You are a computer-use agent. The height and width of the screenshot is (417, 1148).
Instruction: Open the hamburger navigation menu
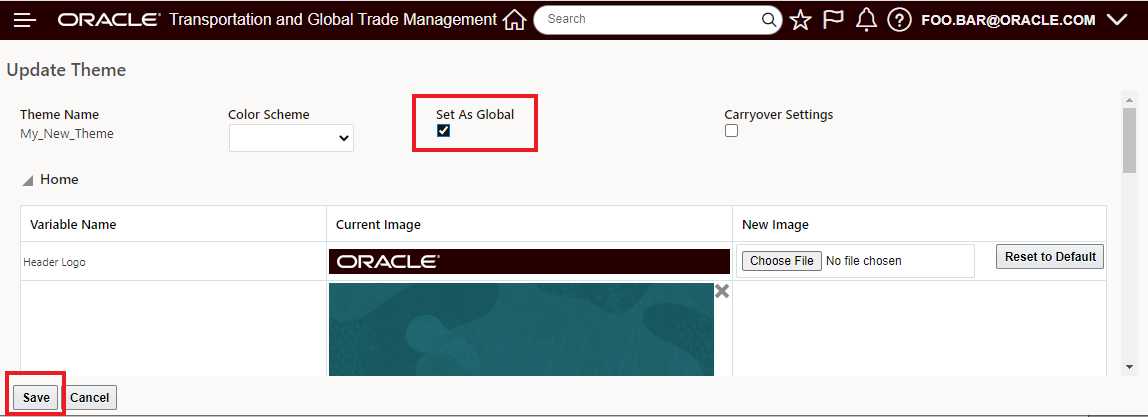pyautogui.click(x=25, y=20)
